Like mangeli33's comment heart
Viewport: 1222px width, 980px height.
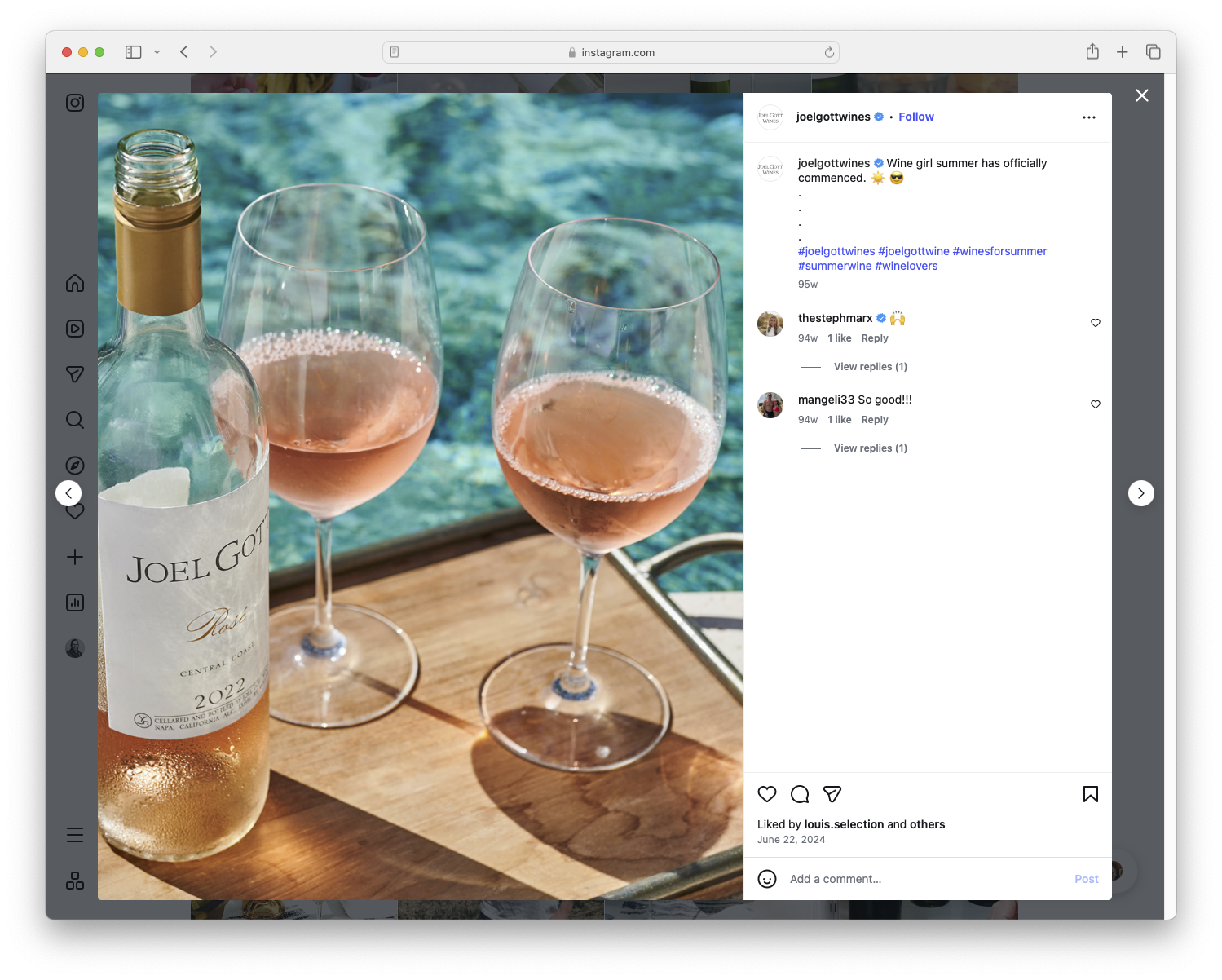point(1096,404)
